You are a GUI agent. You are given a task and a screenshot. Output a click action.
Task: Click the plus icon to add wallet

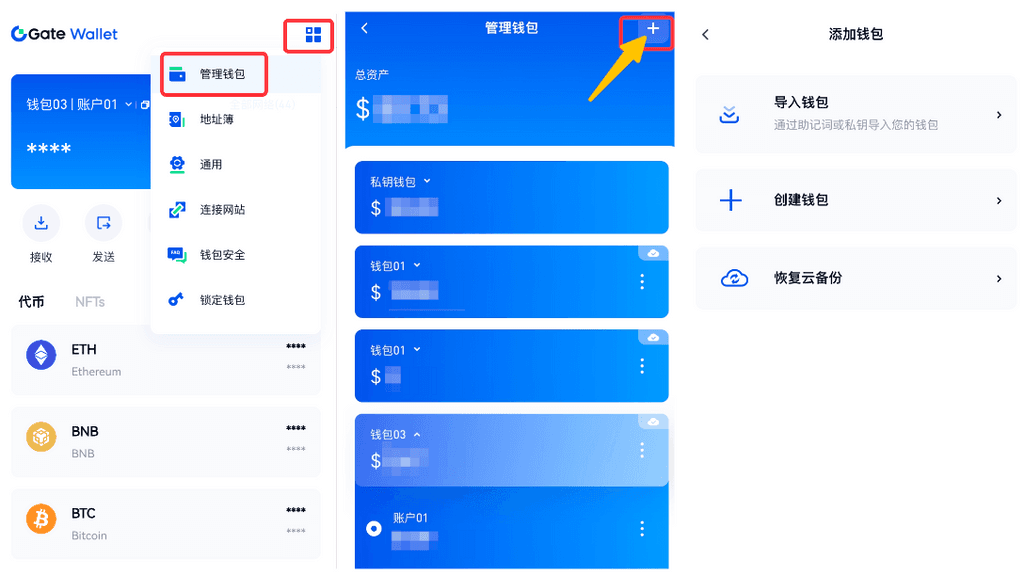coord(652,28)
